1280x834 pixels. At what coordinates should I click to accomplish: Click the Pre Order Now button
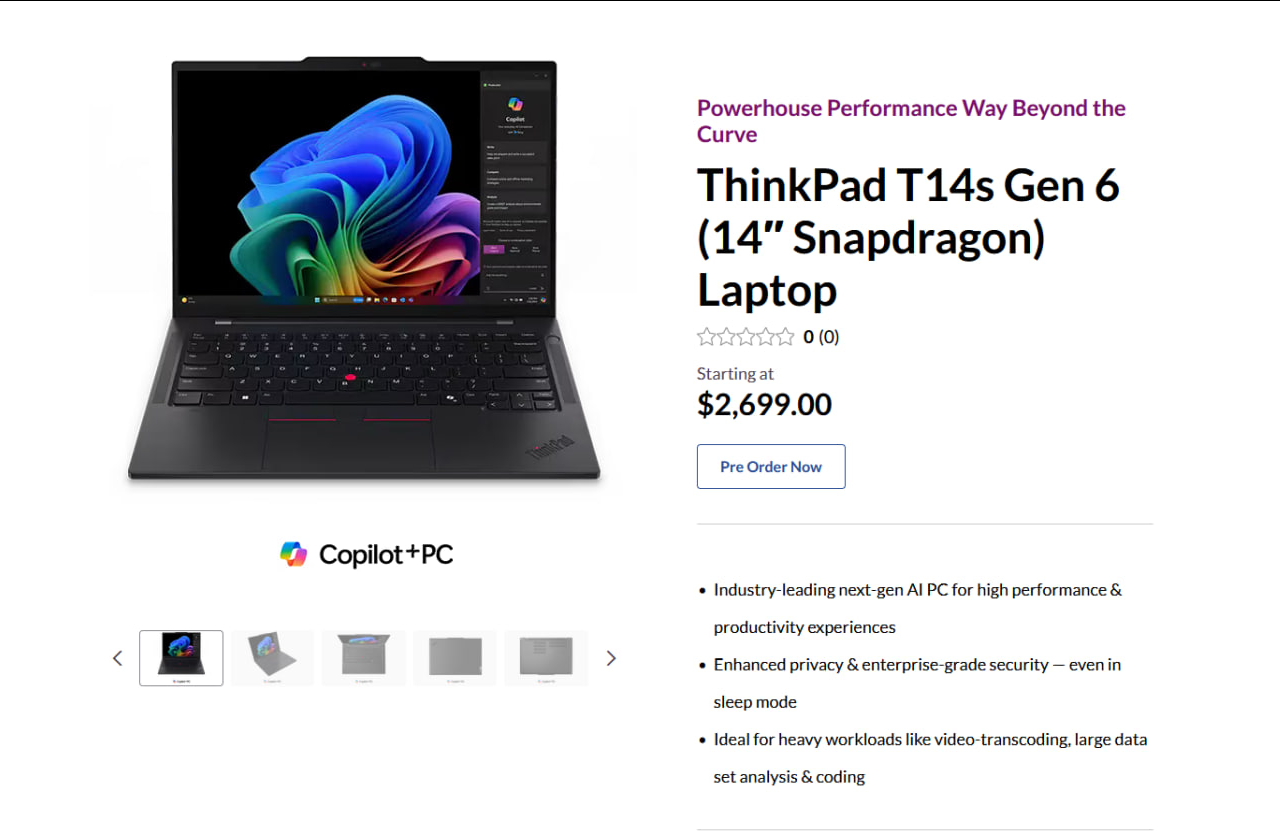click(x=771, y=467)
